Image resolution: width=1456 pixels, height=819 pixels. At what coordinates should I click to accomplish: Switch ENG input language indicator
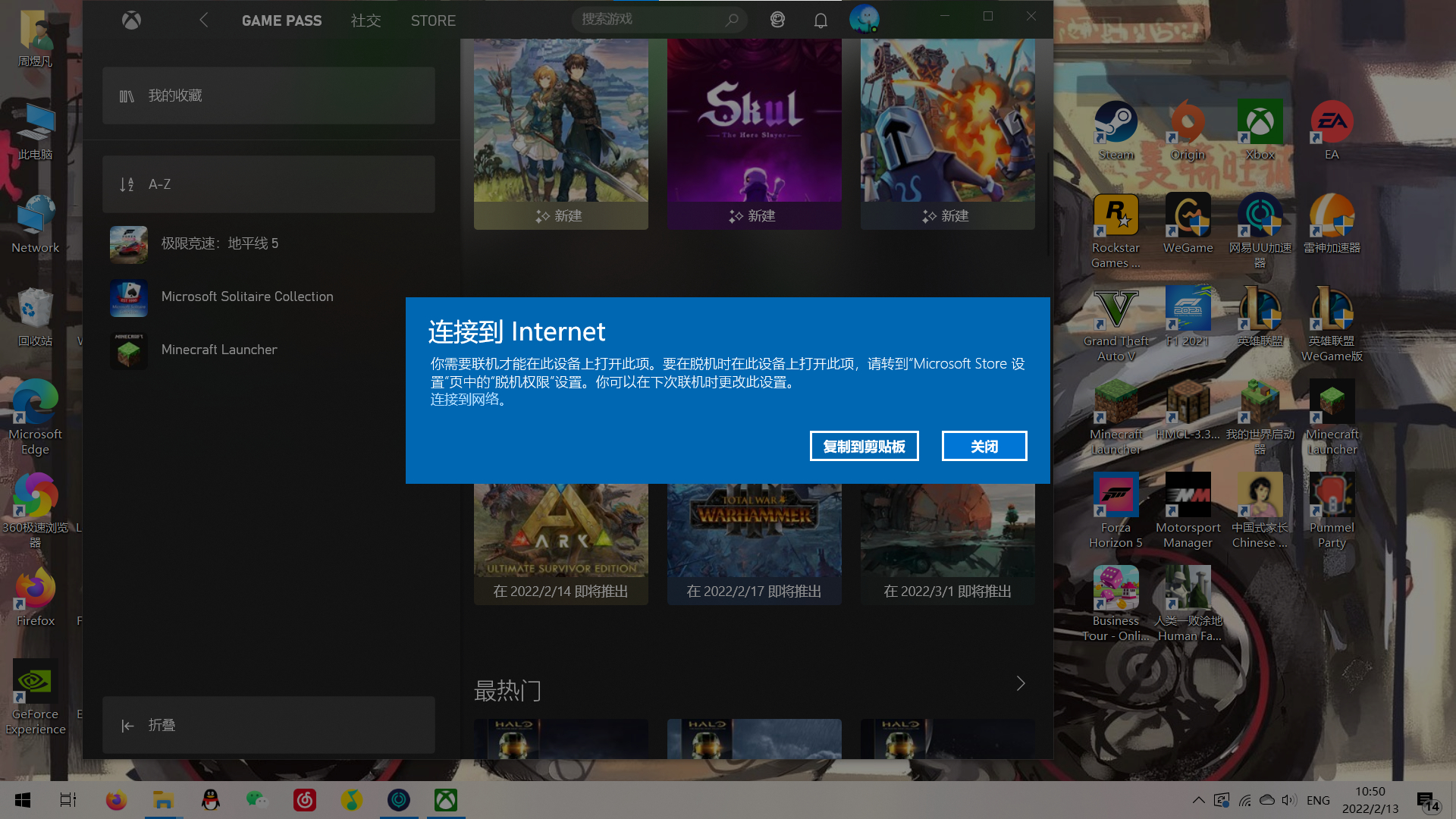(1318, 800)
